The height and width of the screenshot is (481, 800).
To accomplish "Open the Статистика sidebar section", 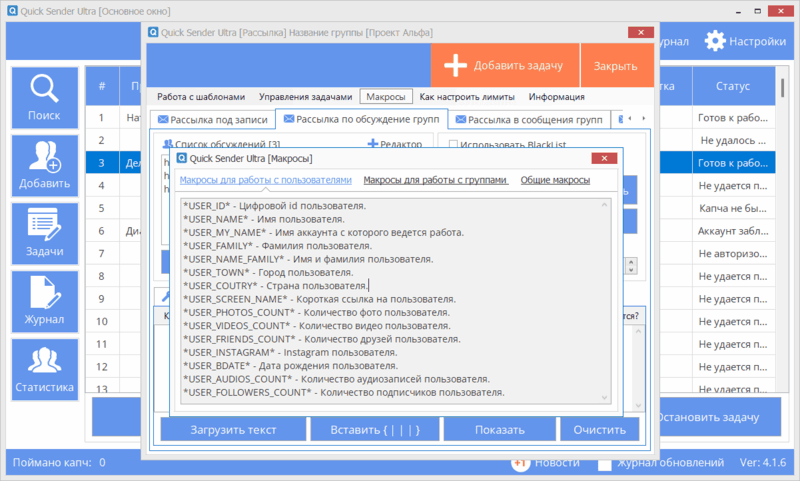I will [44, 369].
